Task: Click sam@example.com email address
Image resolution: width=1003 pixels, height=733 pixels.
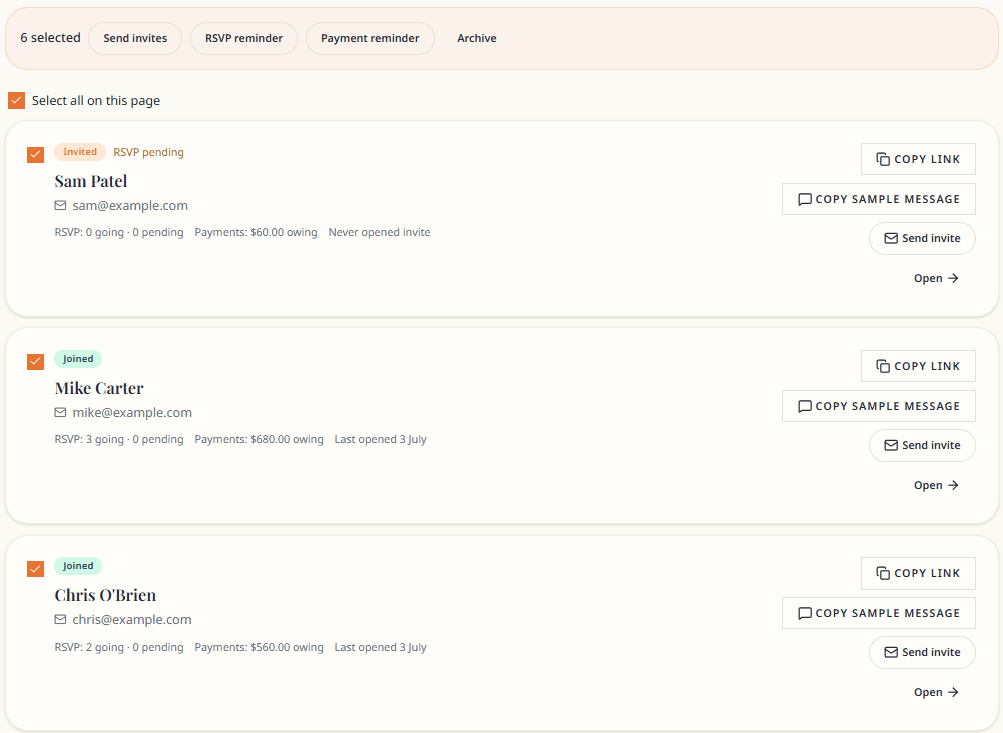Action: (x=130, y=205)
